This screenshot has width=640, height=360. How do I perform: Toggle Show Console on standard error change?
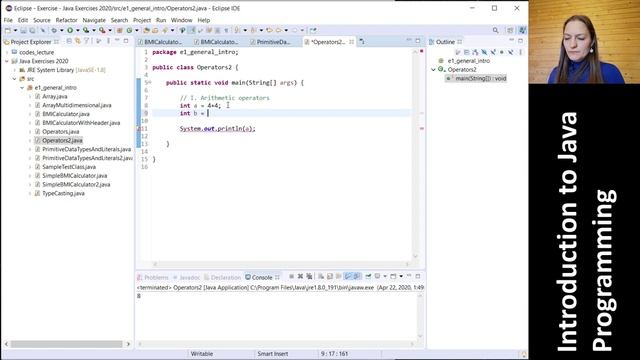point(357,276)
